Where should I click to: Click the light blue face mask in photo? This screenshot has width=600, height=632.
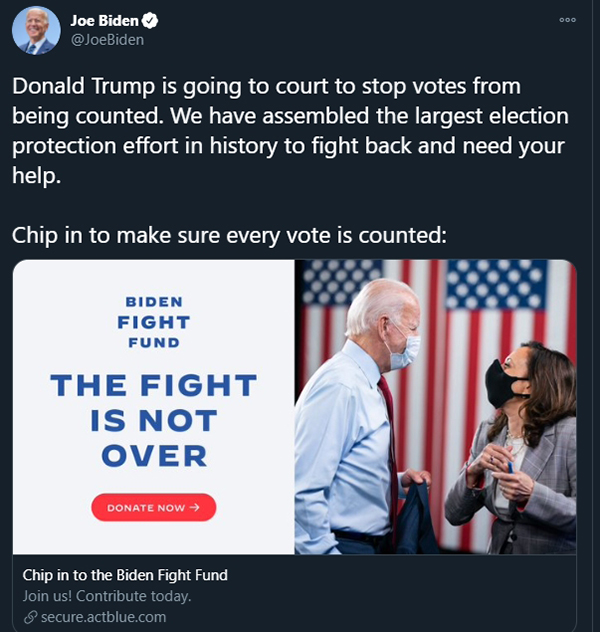tap(405, 351)
